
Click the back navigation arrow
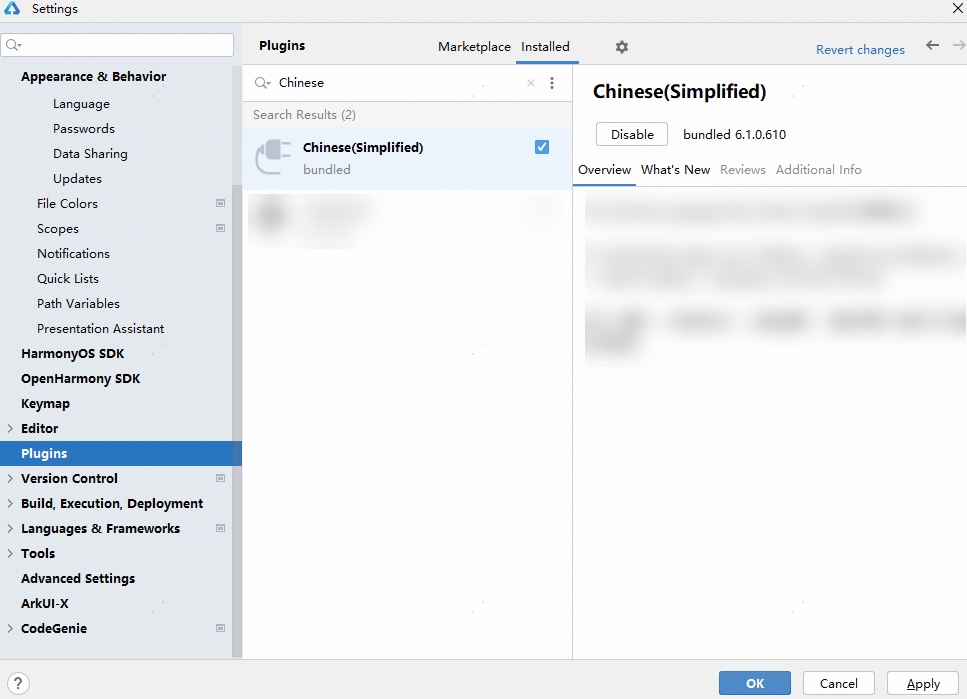(932, 46)
